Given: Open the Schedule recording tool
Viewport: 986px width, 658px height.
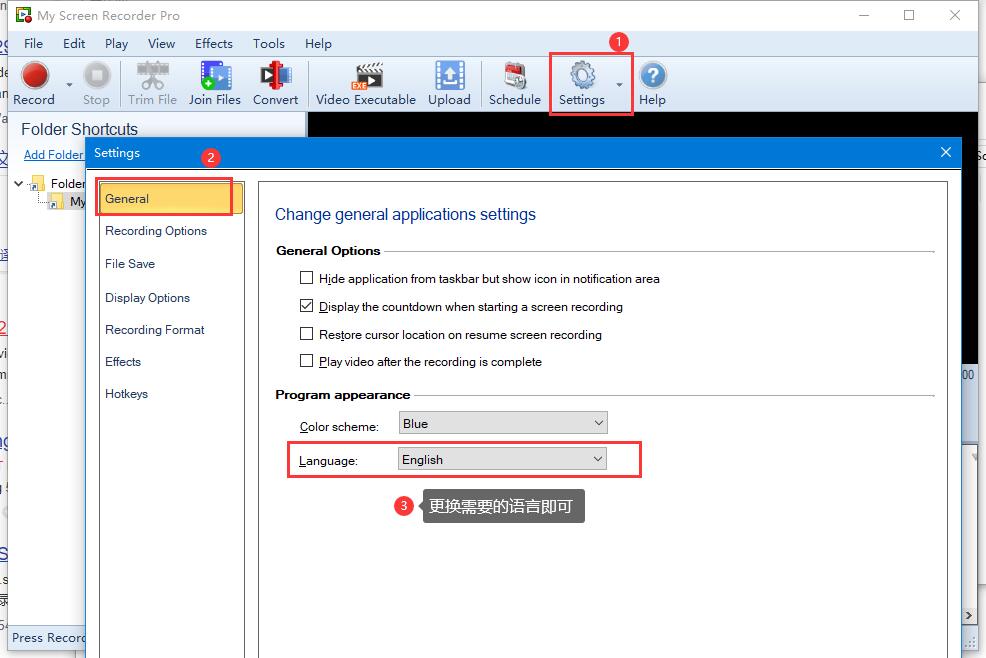Looking at the screenshot, I should pos(515,83).
